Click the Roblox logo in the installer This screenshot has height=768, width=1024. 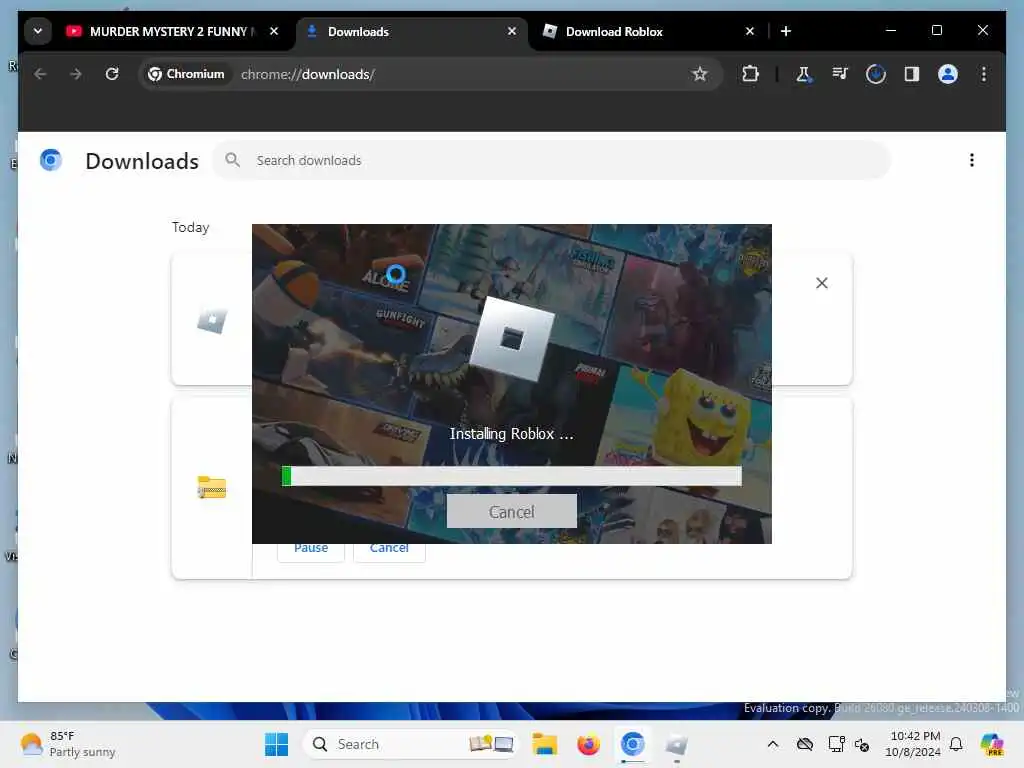(512, 338)
